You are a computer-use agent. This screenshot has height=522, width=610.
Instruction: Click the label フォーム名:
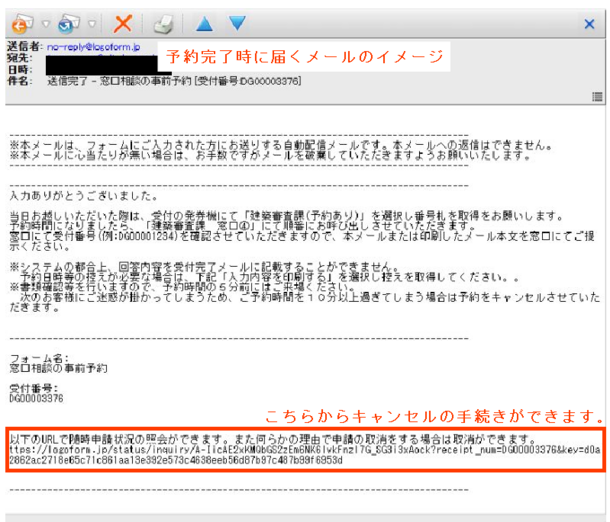click(x=39, y=358)
